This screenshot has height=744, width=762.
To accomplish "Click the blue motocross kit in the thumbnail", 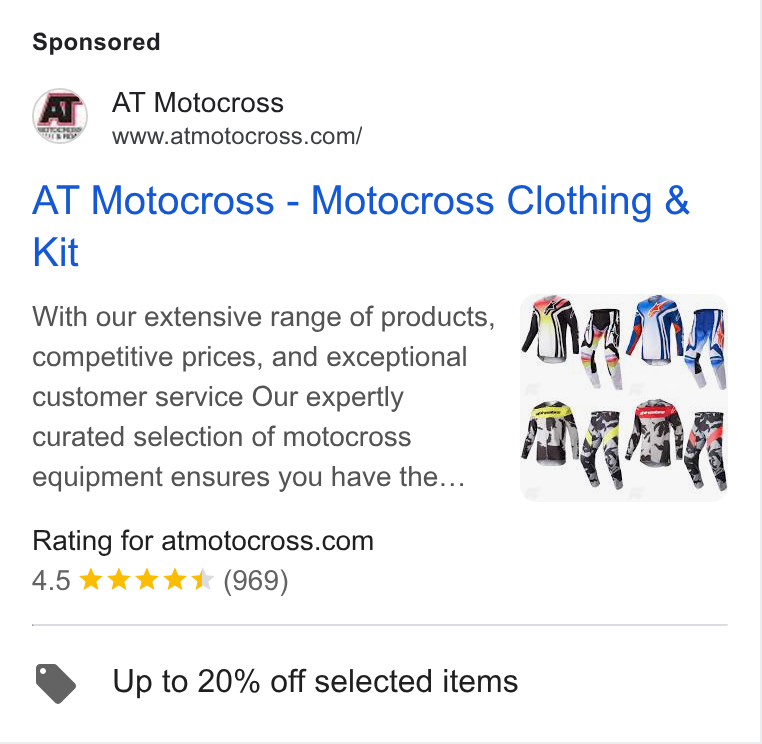I will tap(676, 341).
